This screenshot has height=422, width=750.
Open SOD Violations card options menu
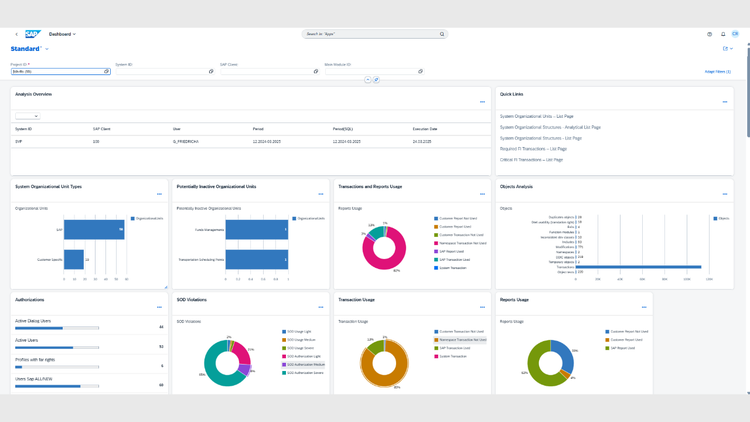tap(321, 307)
